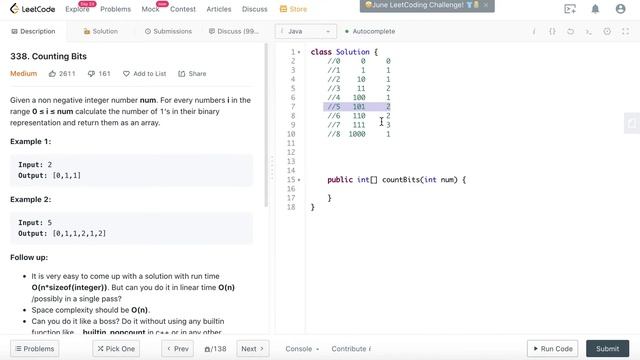This screenshot has width=640, height=360.
Task: Collapse code fold at line 1
Action: (299, 52)
